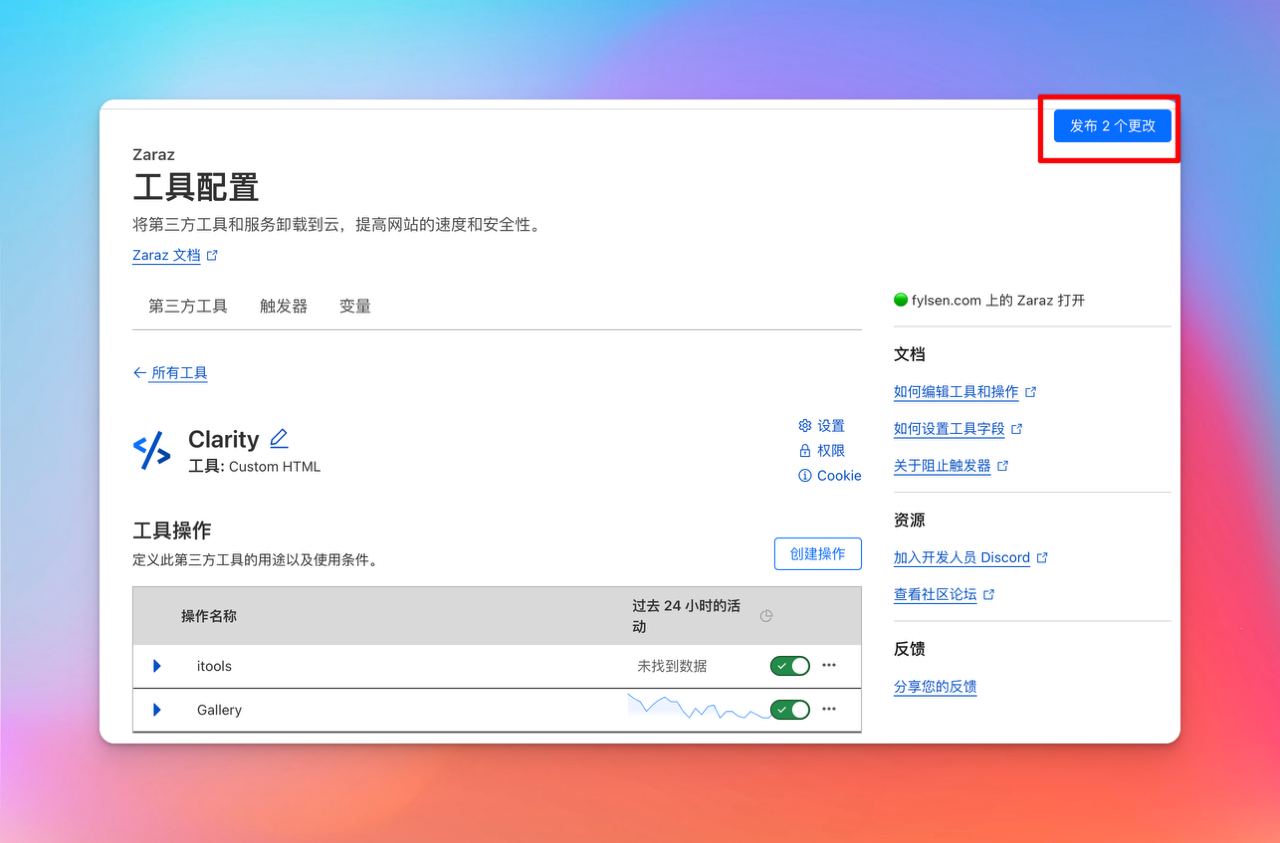Open 查看社区论坛 link
This screenshot has height=843, width=1280.
[935, 594]
